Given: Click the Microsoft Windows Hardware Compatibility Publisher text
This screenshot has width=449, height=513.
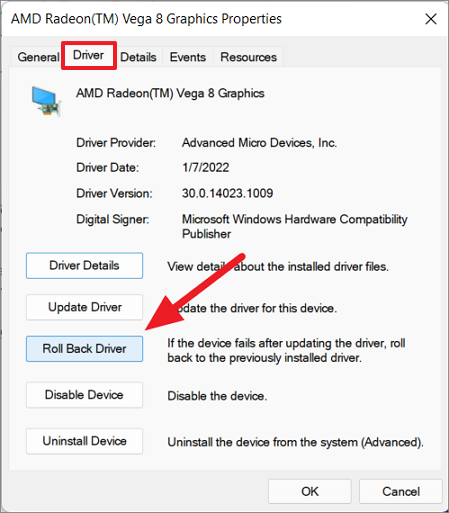Looking at the screenshot, I should pyautogui.click(x=295, y=227).
